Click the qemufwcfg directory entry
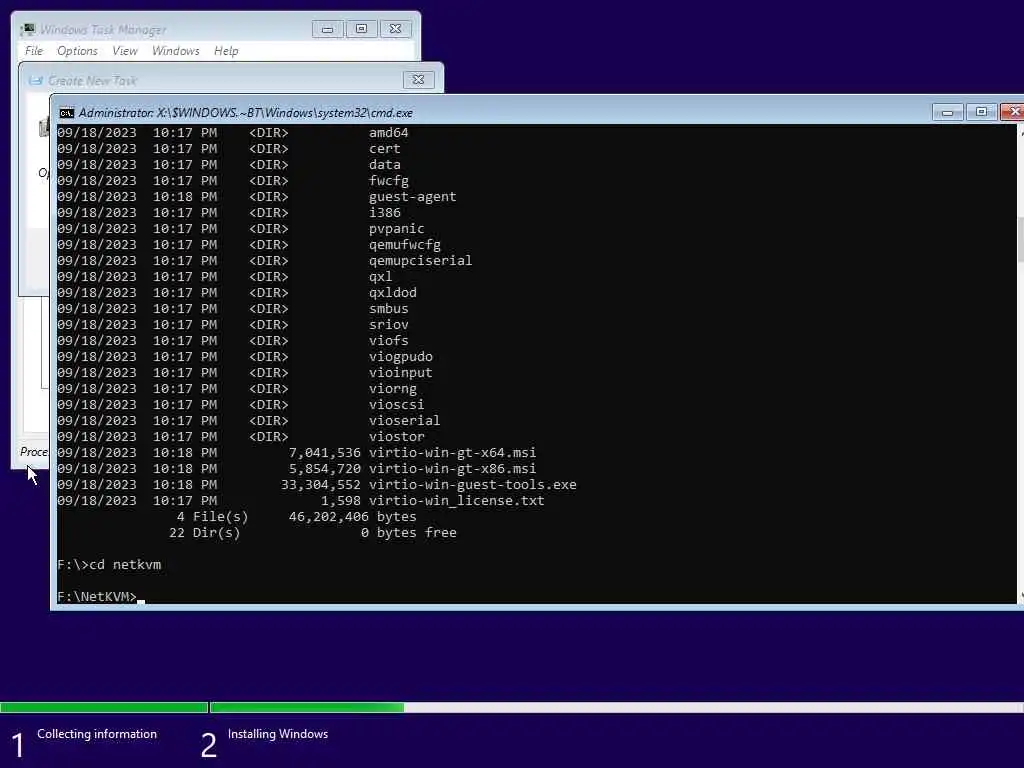 tap(404, 244)
